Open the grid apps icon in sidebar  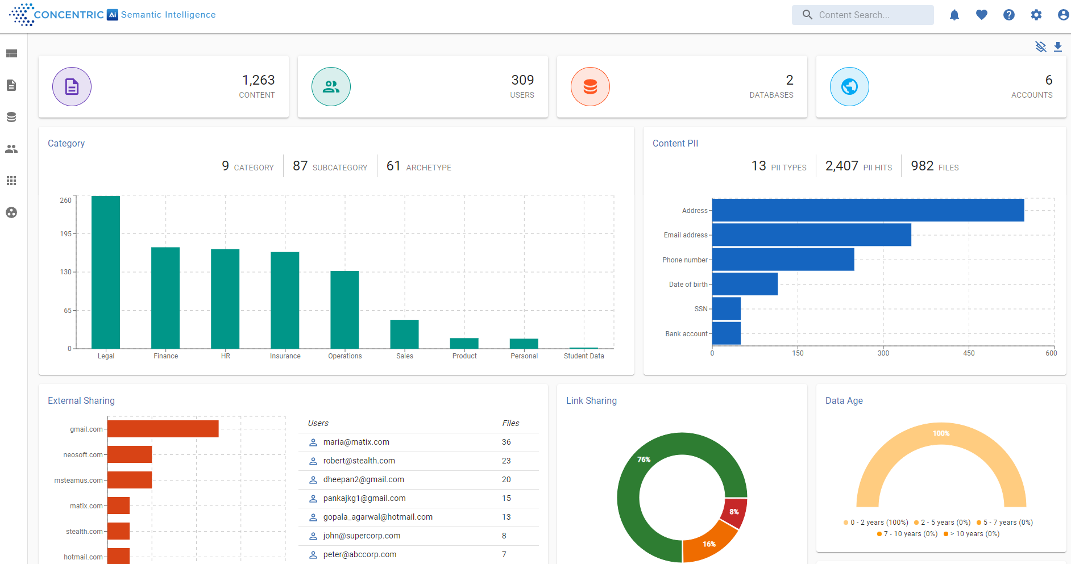(x=12, y=181)
